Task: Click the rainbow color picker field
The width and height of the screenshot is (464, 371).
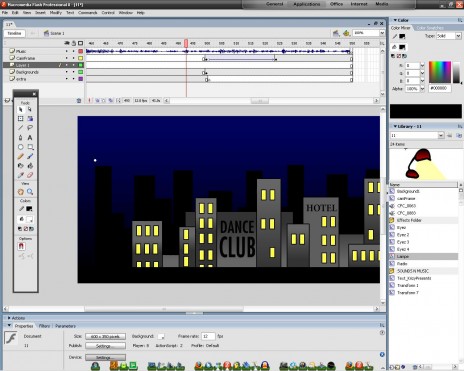Action: pos(440,72)
